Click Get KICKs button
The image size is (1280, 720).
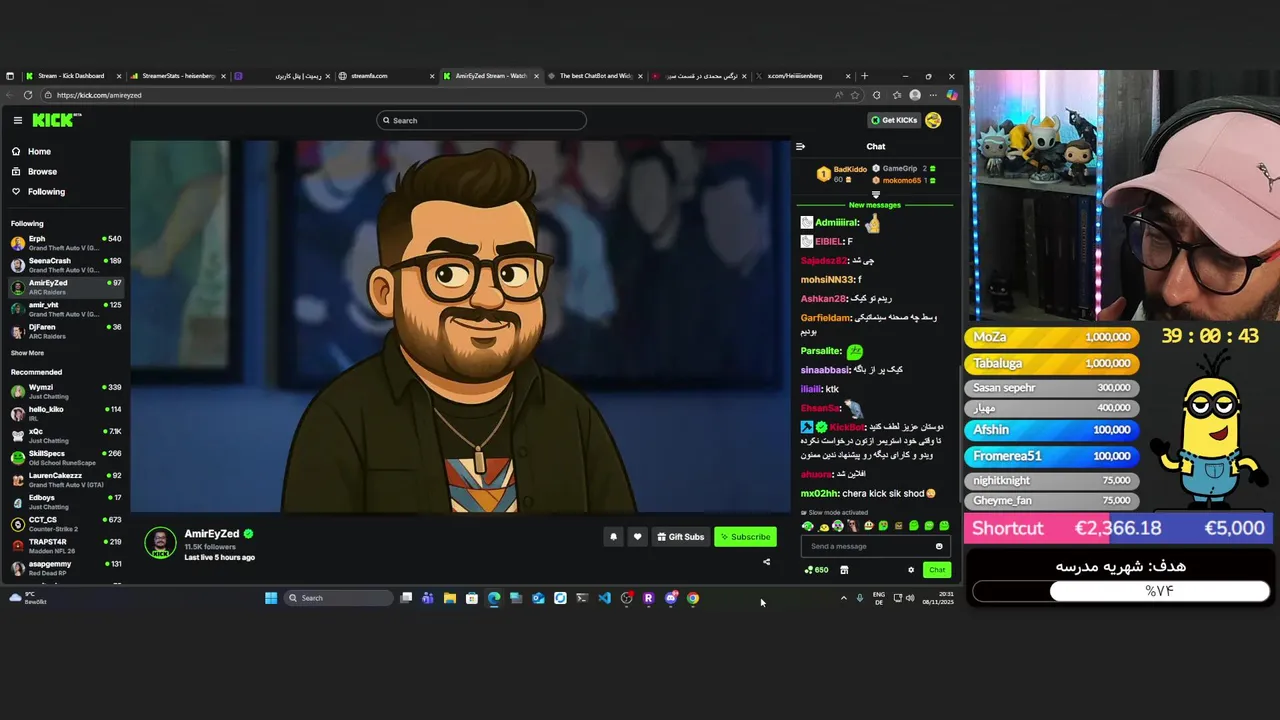(893, 120)
